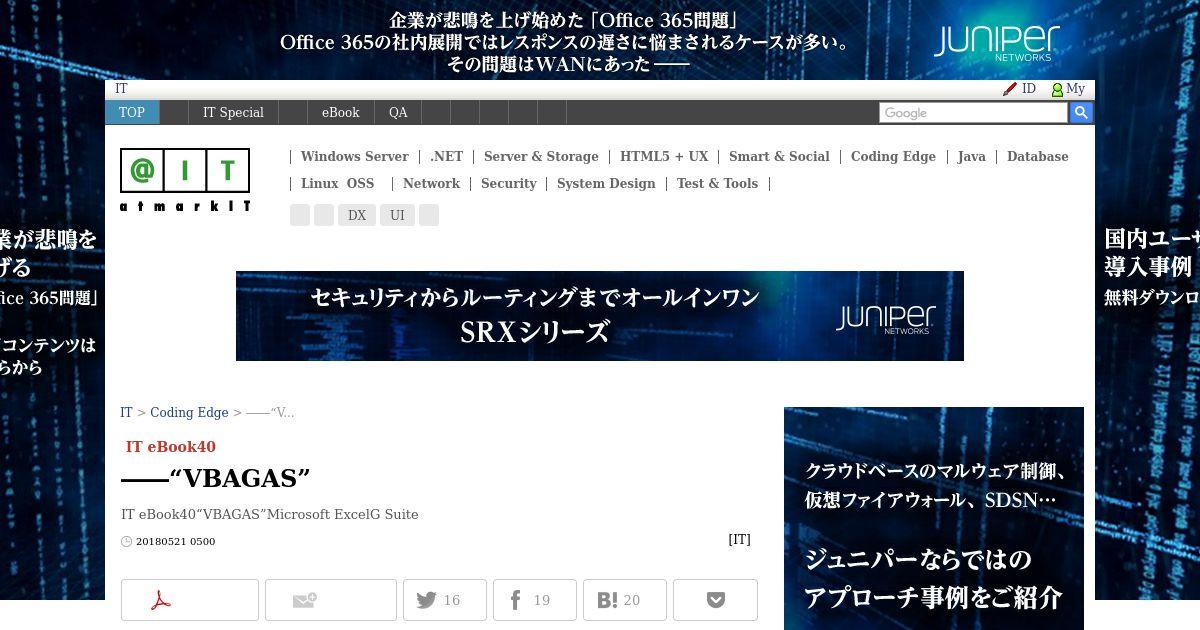The height and width of the screenshot is (630, 1200).
Task: Click the clock icon beside date
Action: click(x=126, y=542)
